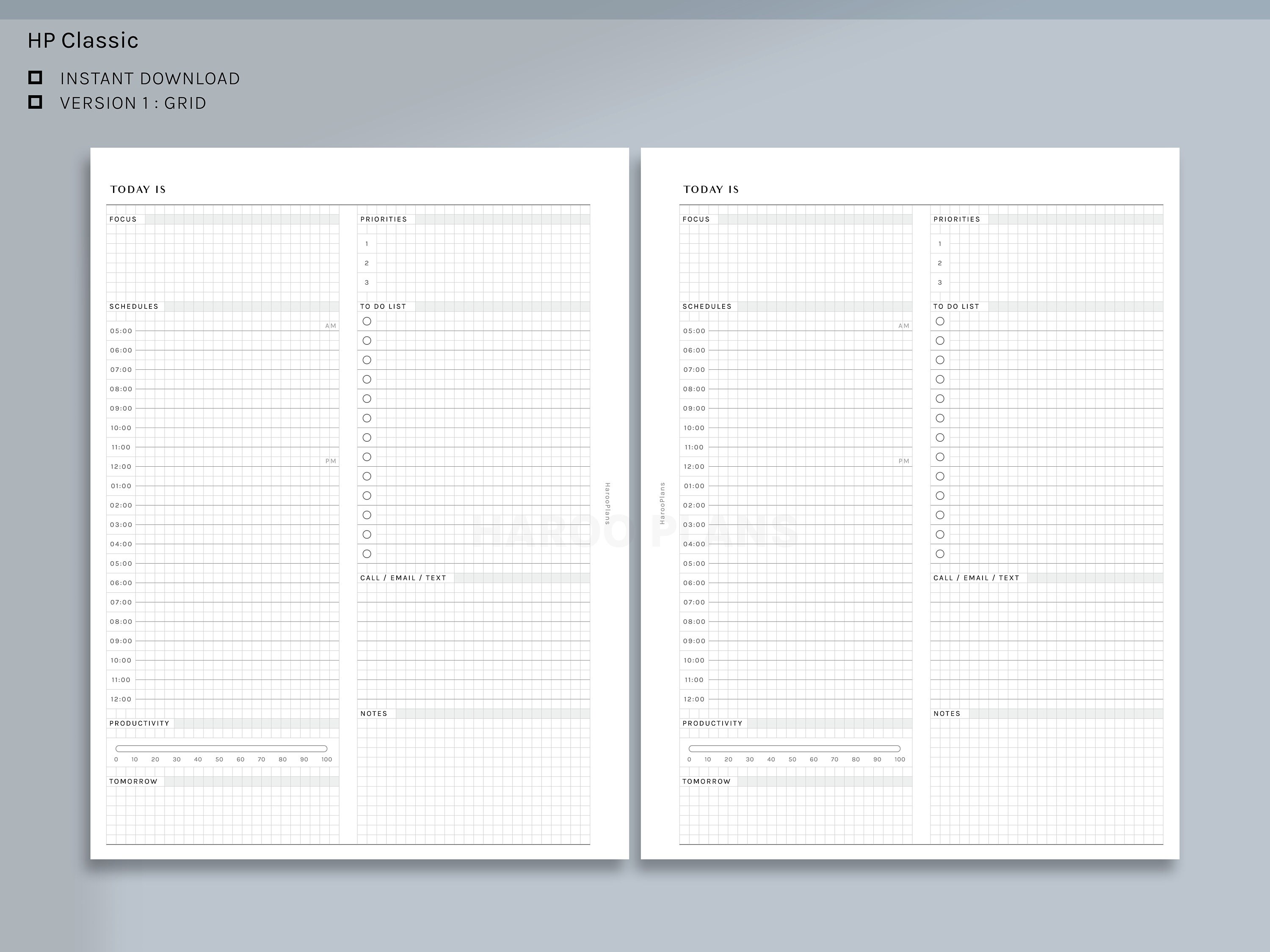This screenshot has height=952, width=1270.
Task: Click the VERSION 1 : GRID label
Action: (133, 103)
